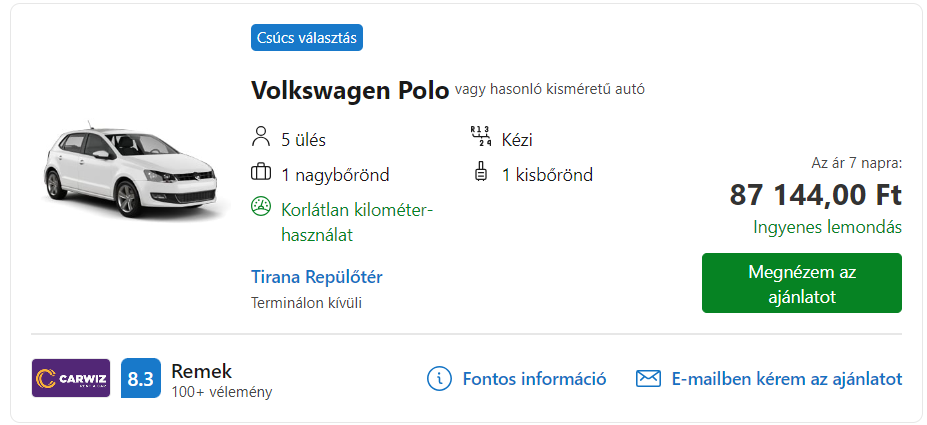Click the Ingyenes lemondás text
The width and height of the screenshot is (927, 425).
coord(828,228)
